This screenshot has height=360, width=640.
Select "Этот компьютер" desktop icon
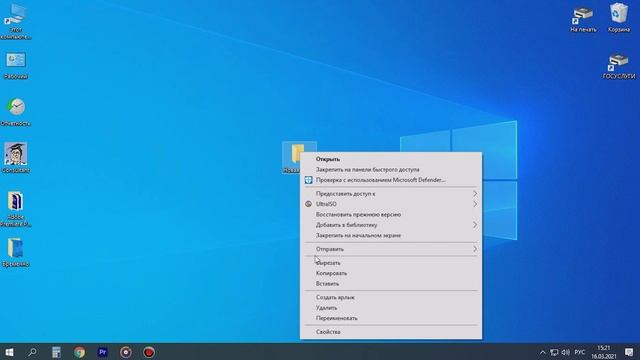pos(16,21)
